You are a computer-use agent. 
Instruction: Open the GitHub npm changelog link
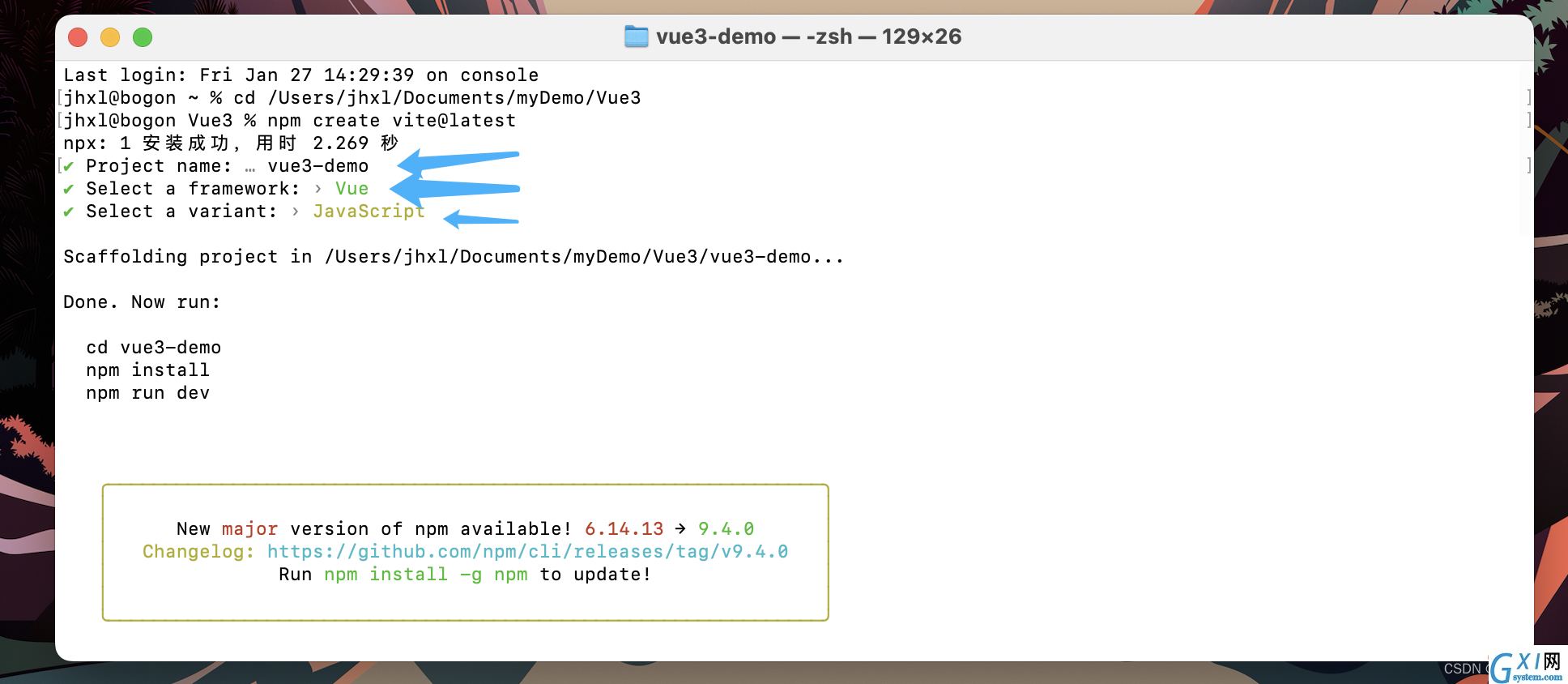coord(527,552)
